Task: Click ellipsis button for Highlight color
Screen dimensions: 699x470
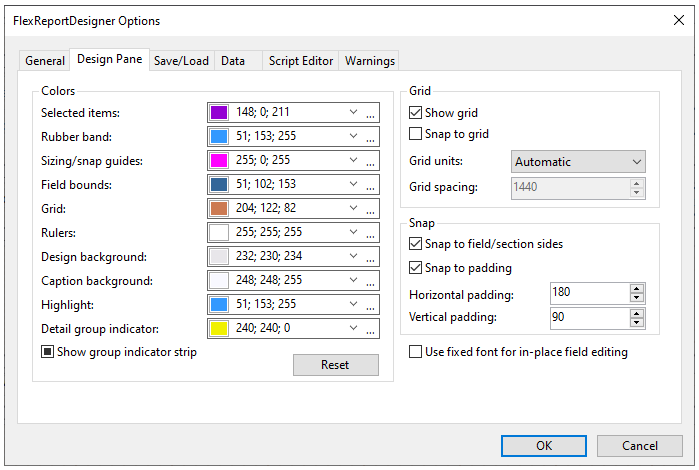Action: tap(370, 304)
